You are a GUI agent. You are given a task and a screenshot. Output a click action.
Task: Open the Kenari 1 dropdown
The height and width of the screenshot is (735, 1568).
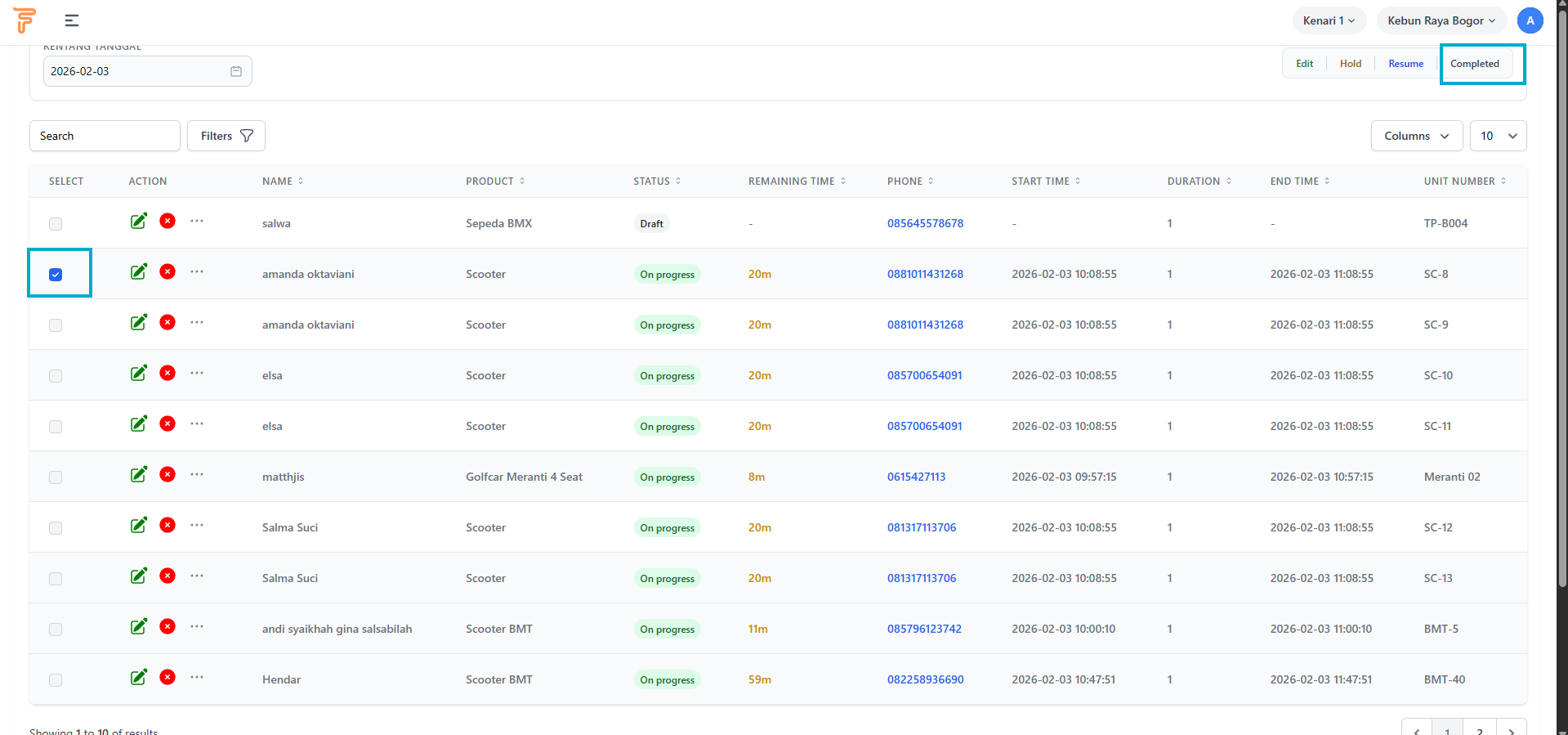pos(1329,20)
